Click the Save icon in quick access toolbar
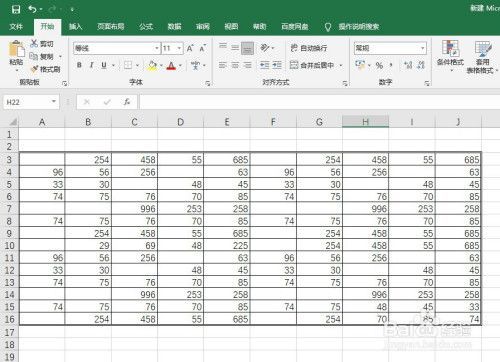500x362 pixels. click(16, 9)
